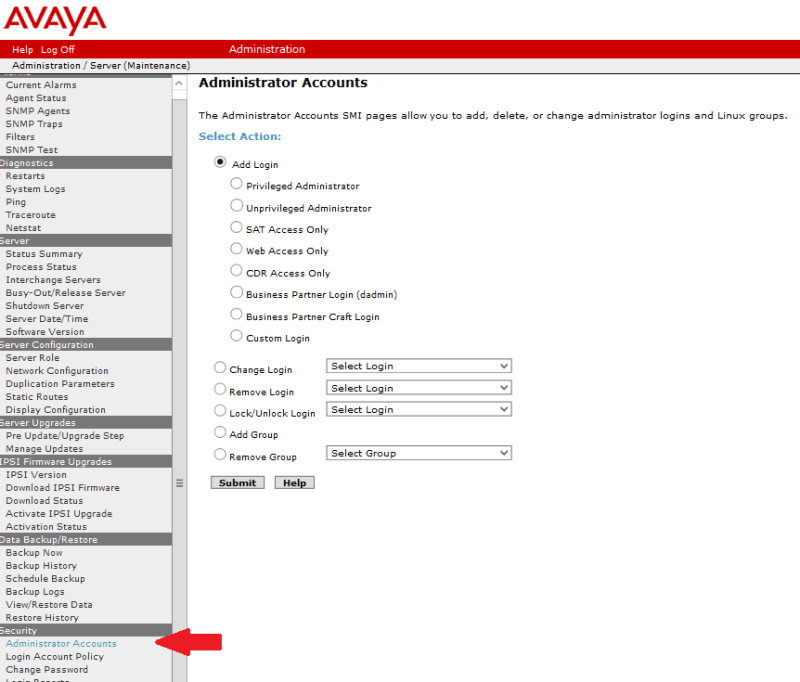The width and height of the screenshot is (800, 682).
Task: Open Display Configuration
Action: pos(55,410)
